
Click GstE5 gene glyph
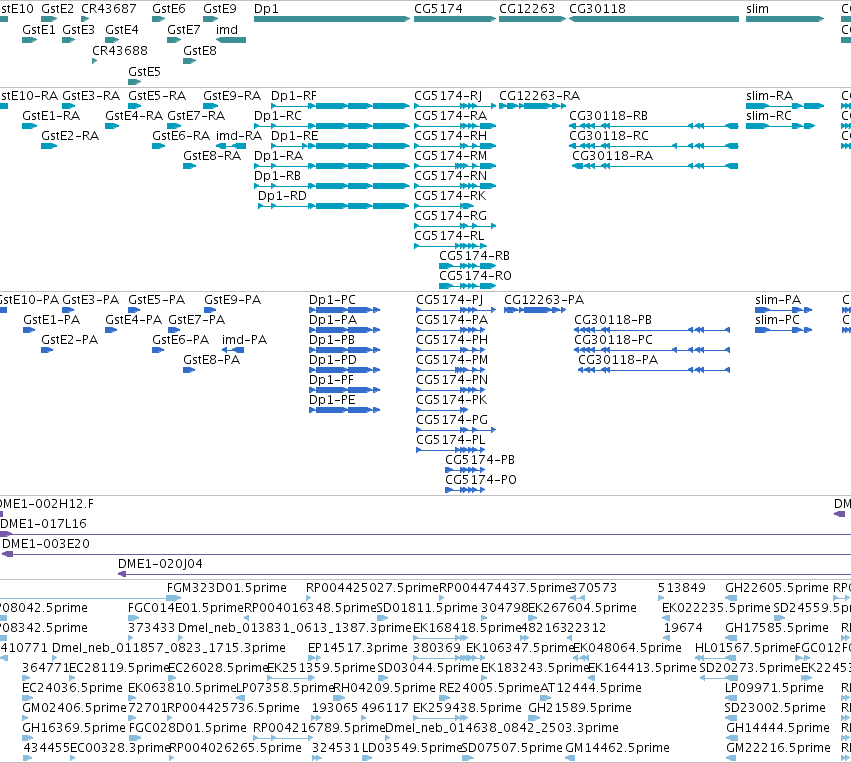pos(135,82)
